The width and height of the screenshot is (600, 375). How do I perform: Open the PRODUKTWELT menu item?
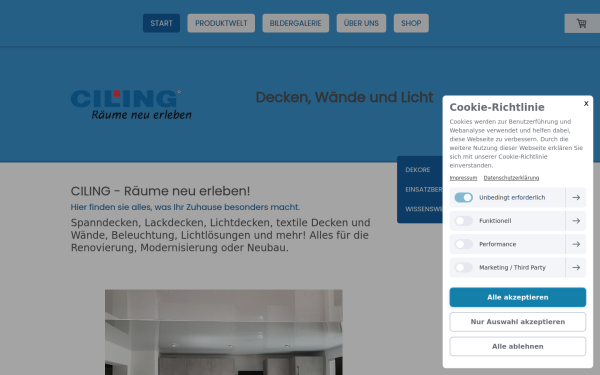tap(221, 23)
